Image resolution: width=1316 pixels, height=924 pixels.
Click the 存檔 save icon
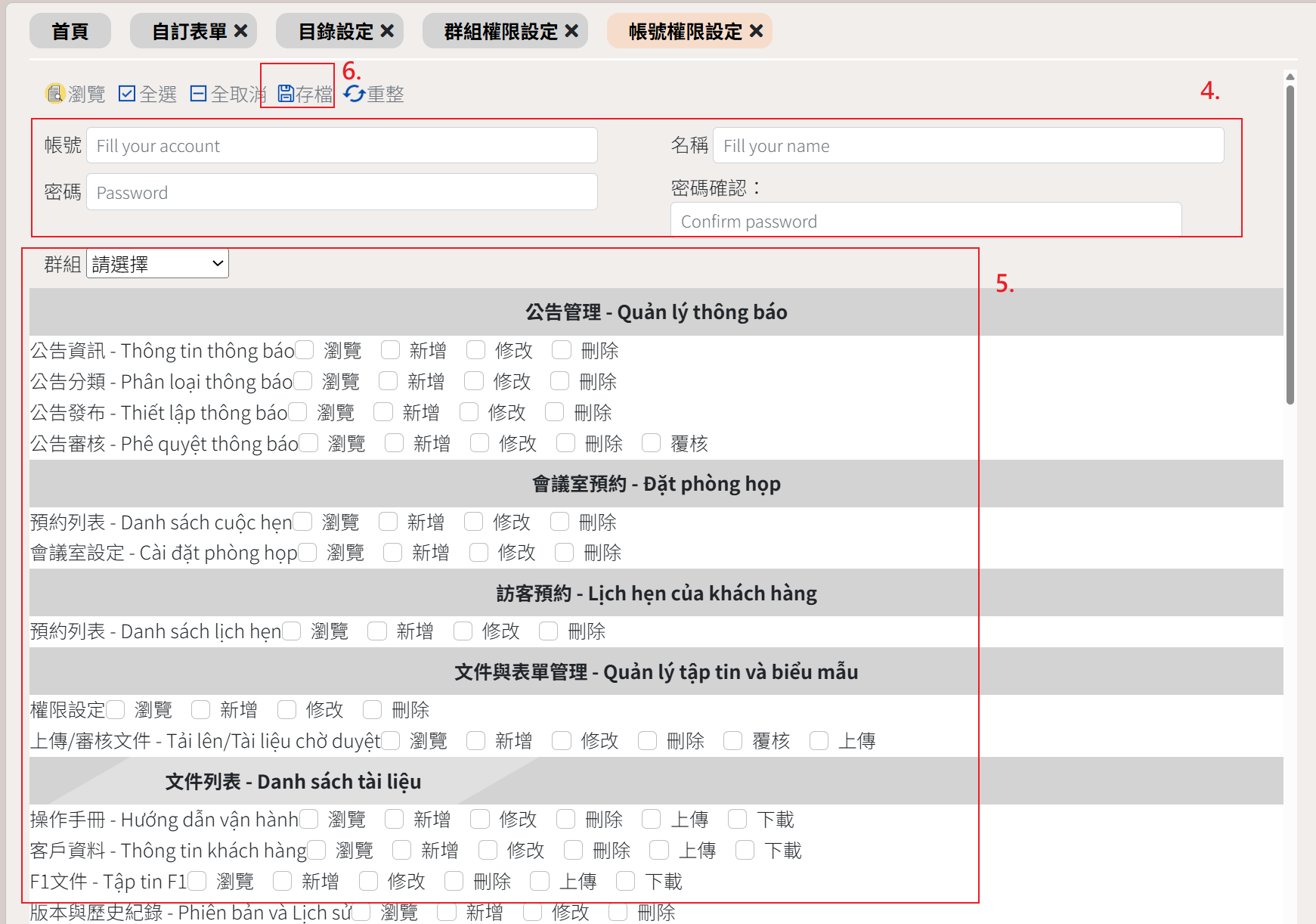point(286,94)
